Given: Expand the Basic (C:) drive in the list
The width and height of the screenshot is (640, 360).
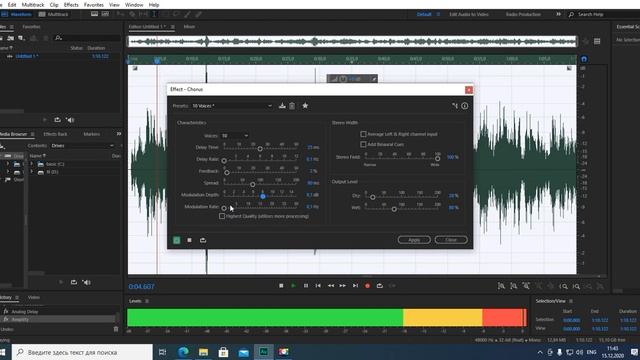Looking at the screenshot, I should click(32, 164).
